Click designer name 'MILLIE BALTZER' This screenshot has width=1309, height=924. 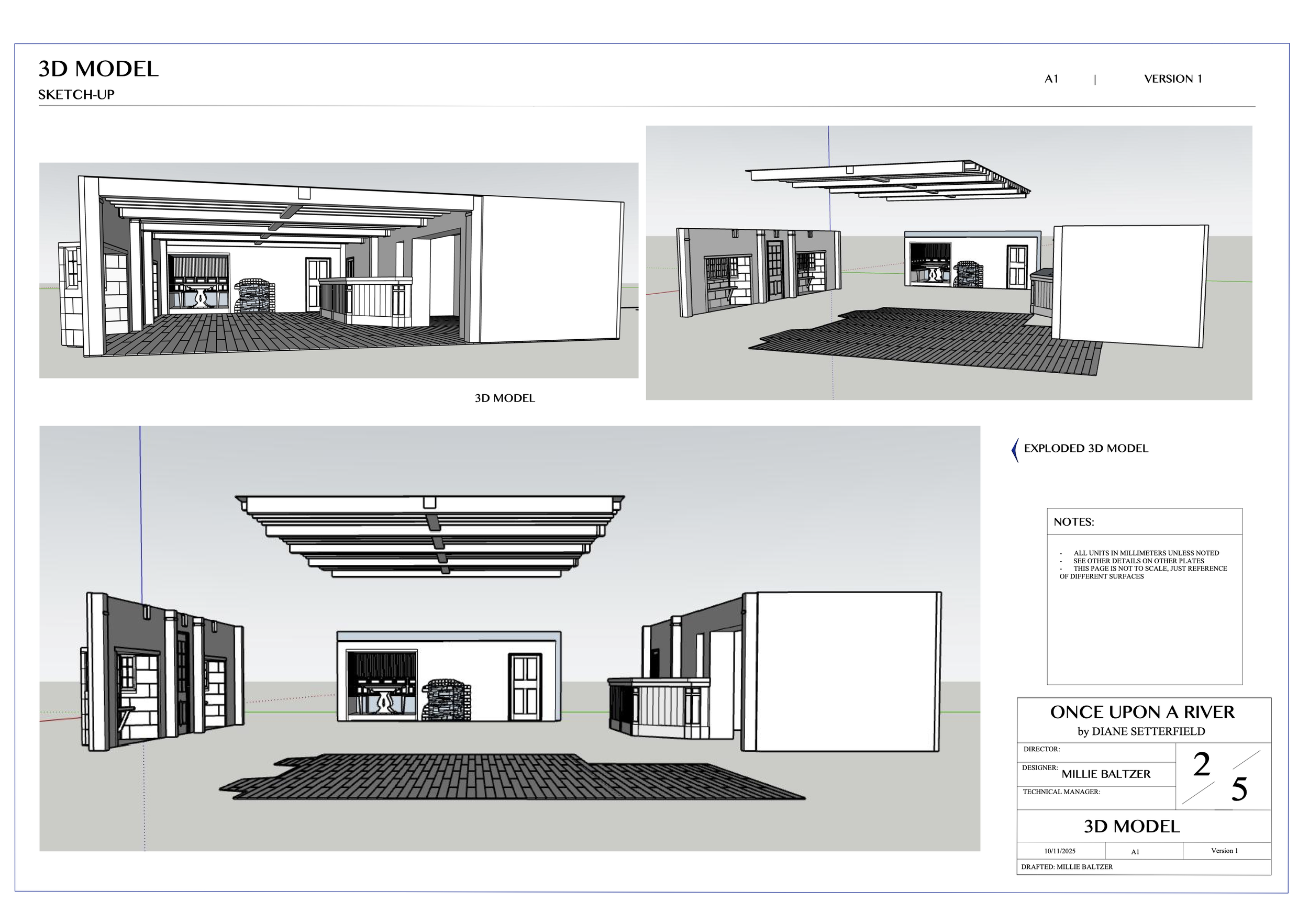[1105, 774]
